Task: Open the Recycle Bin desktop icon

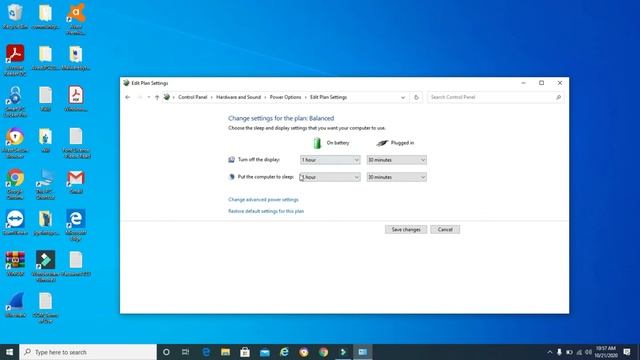Action: 15,17
